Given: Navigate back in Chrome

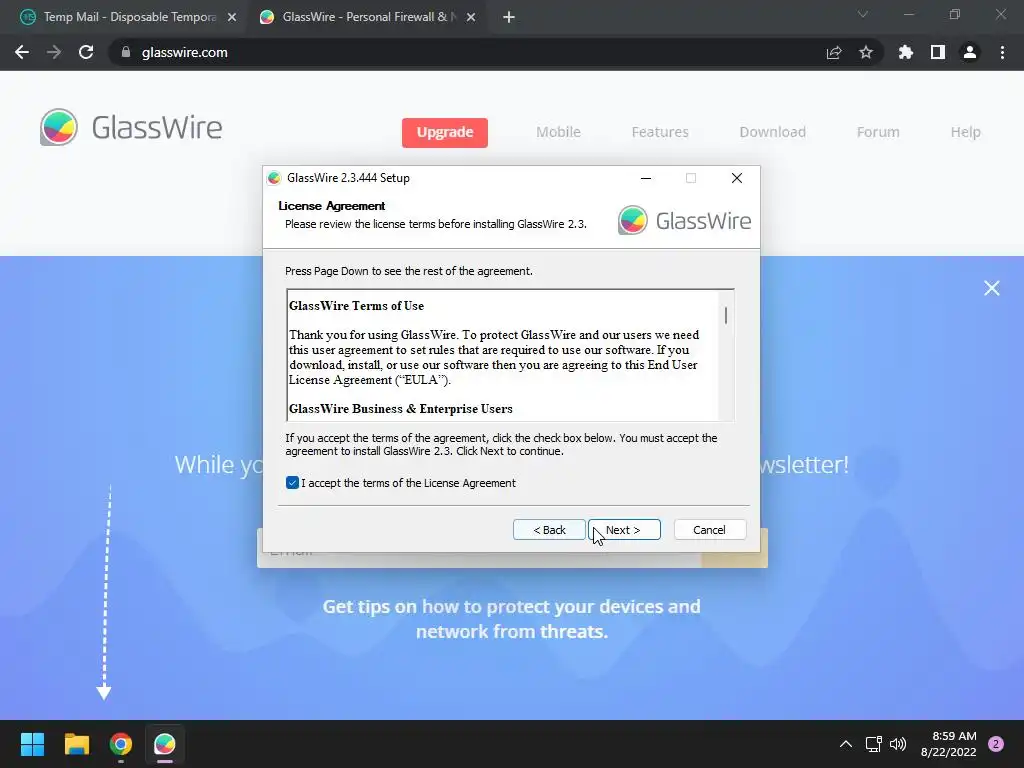Looking at the screenshot, I should (x=22, y=52).
